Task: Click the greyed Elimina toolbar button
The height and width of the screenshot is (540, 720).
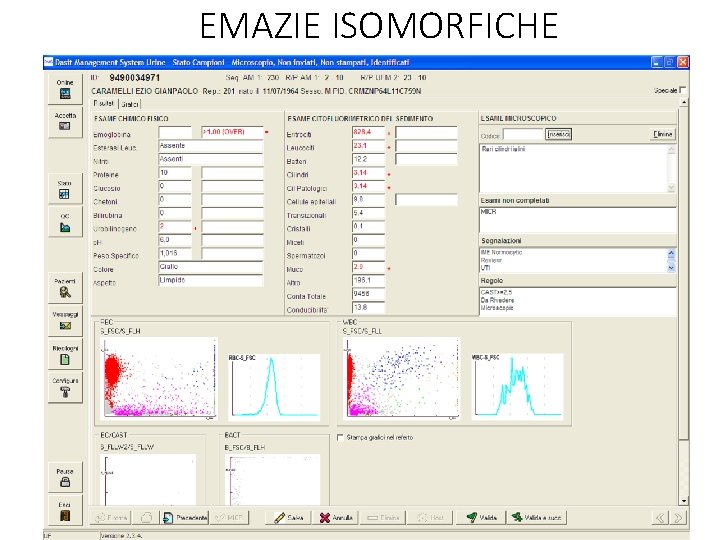Action: (383, 518)
